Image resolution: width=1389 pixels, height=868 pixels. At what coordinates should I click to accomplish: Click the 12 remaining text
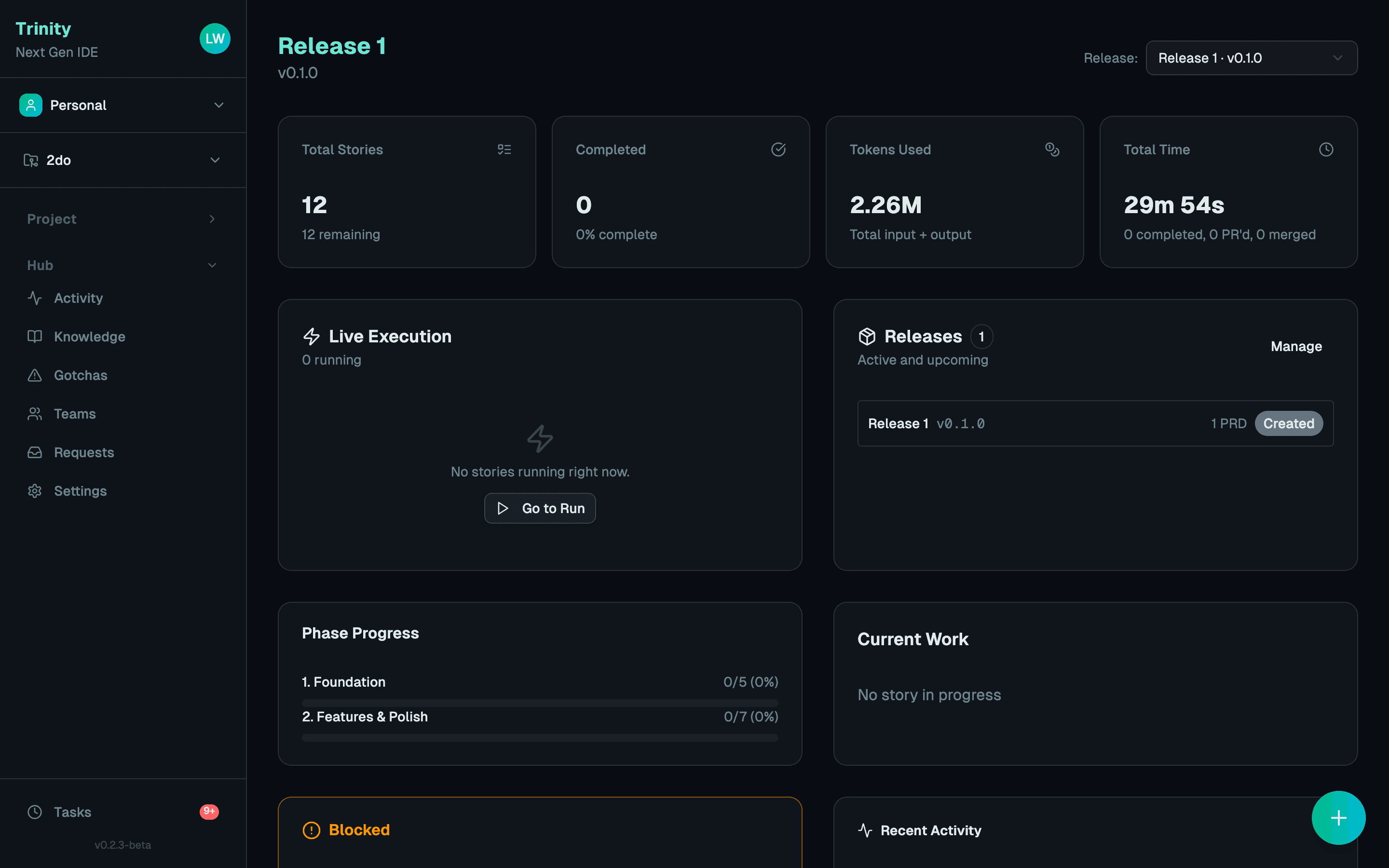pyautogui.click(x=341, y=234)
